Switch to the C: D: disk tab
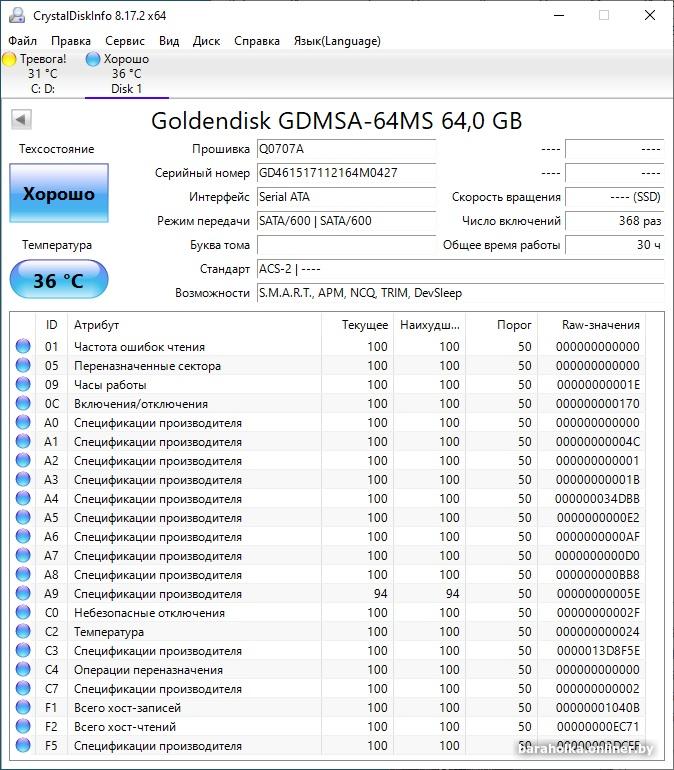Screen dimensions: 674x770 pyautogui.click(x=43, y=74)
